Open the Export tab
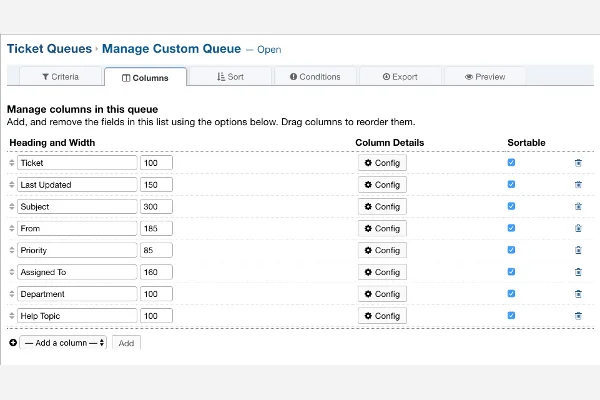This screenshot has width=600, height=400. tap(400, 77)
